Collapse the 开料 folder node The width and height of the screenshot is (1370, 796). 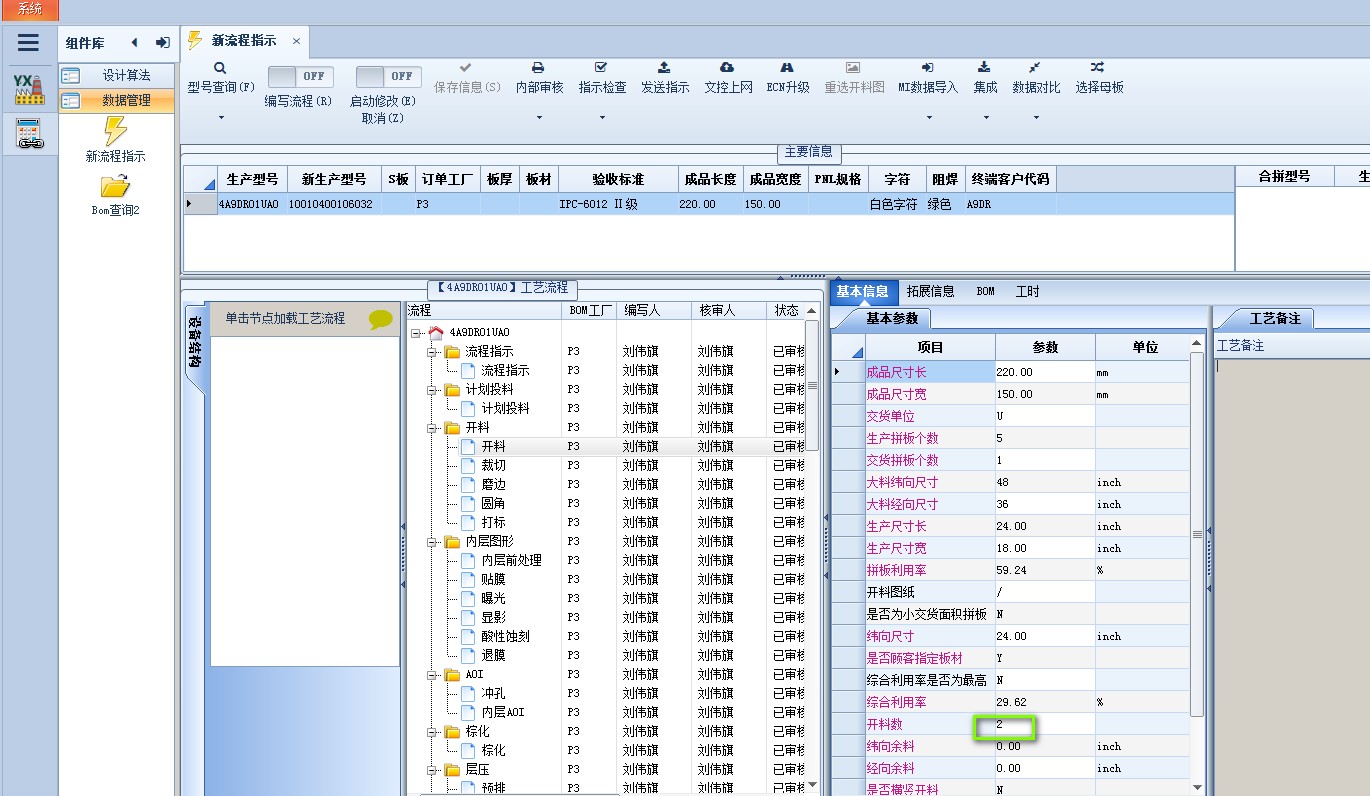pyautogui.click(x=431, y=427)
